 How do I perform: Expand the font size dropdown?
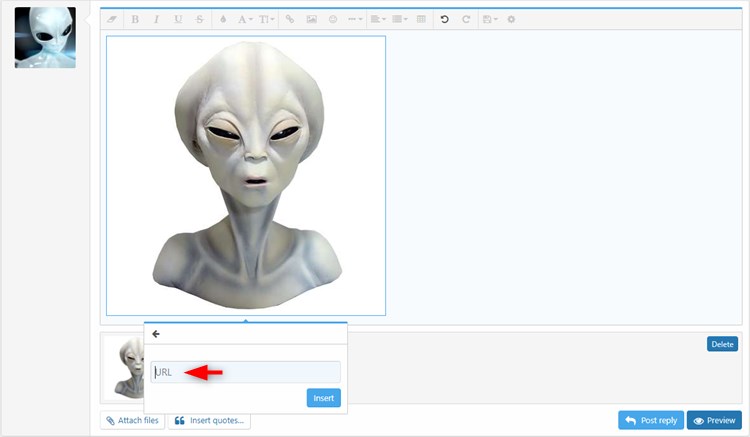point(267,19)
